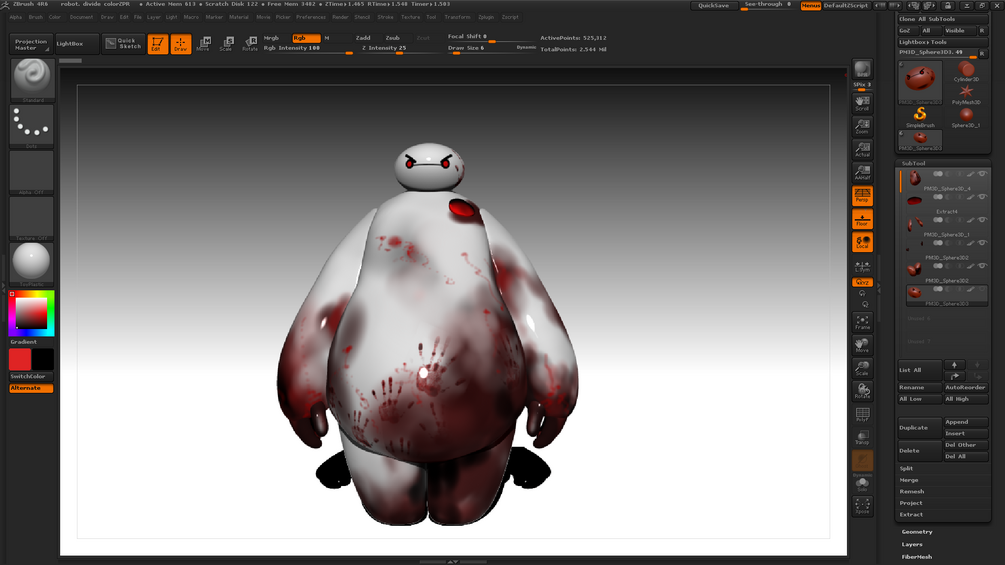Image resolution: width=1005 pixels, height=565 pixels.
Task: Enable Edit mode in the top shelf
Action: 158,44
